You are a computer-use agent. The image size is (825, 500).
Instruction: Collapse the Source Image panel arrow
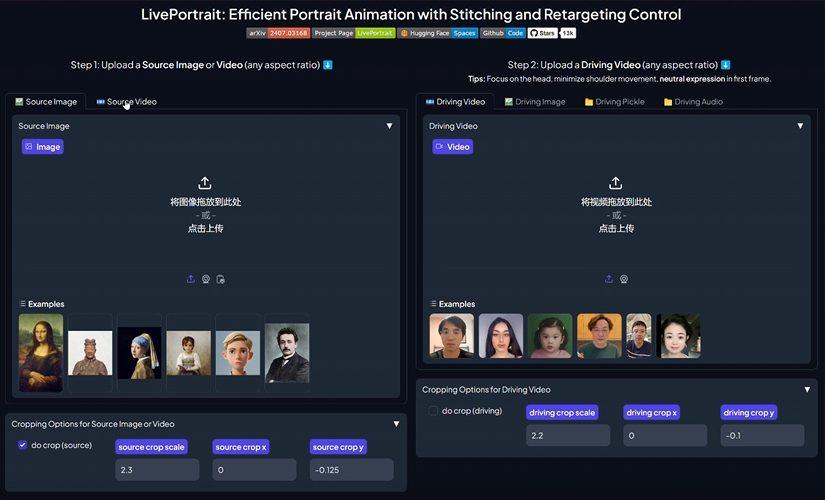(389, 126)
